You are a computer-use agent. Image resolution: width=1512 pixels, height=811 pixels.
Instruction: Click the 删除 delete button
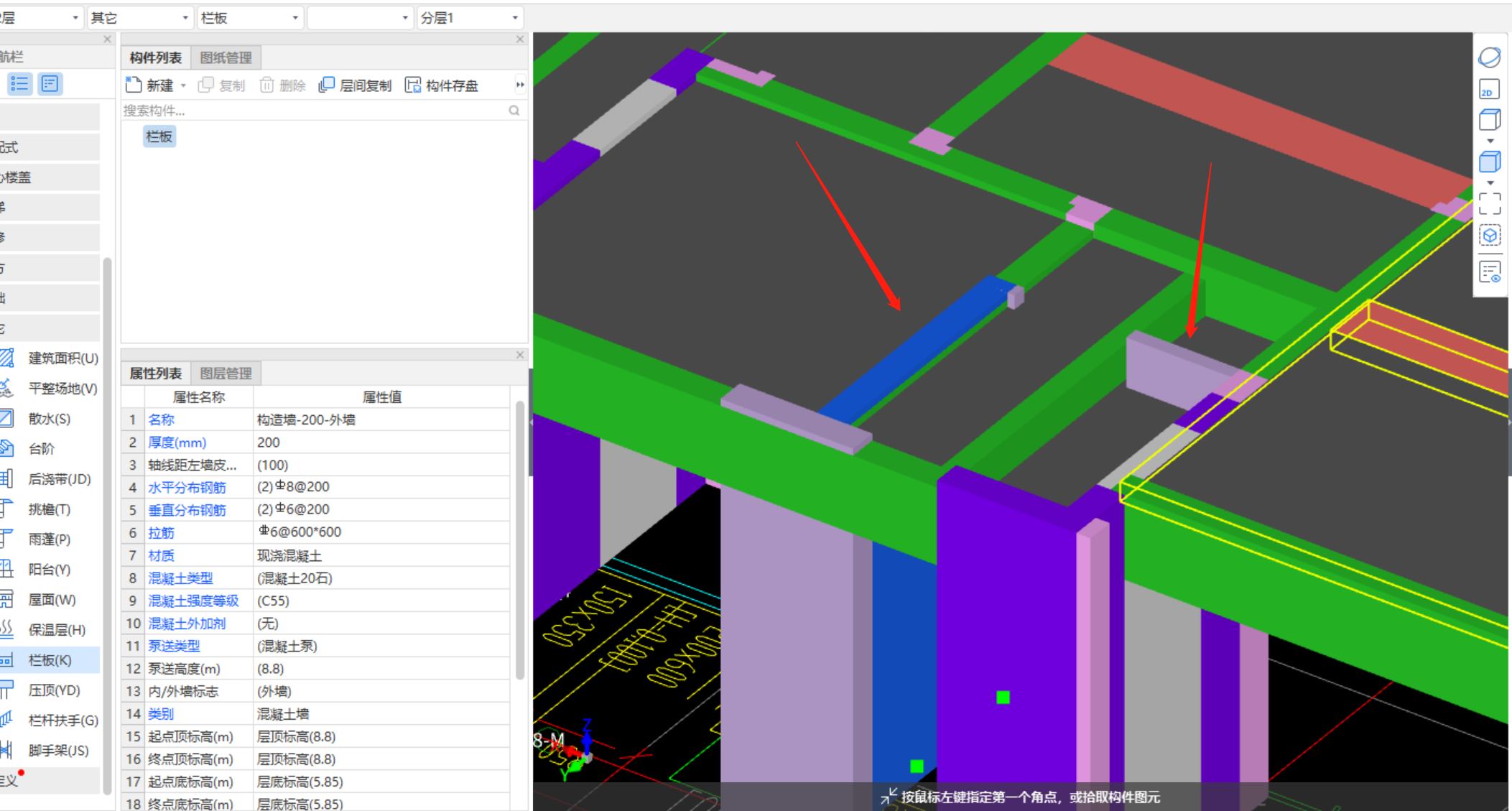(282, 85)
